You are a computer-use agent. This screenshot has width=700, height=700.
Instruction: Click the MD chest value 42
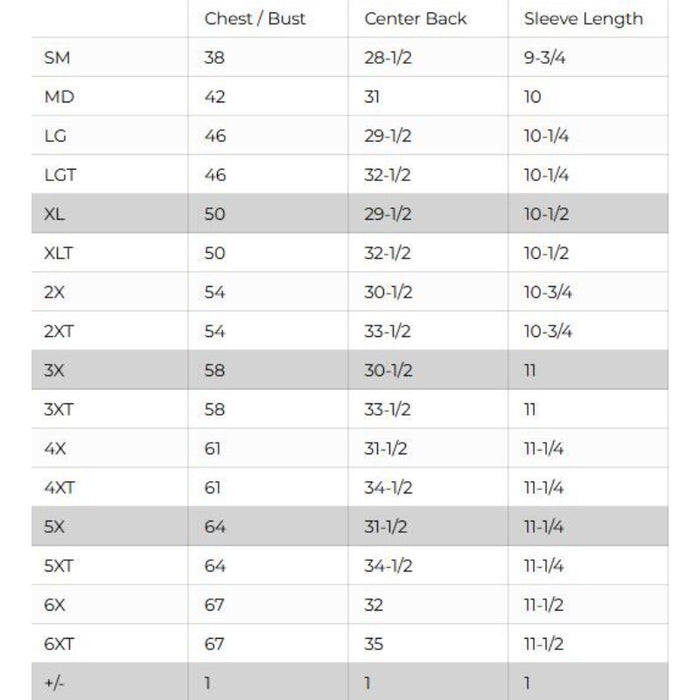pos(214,97)
